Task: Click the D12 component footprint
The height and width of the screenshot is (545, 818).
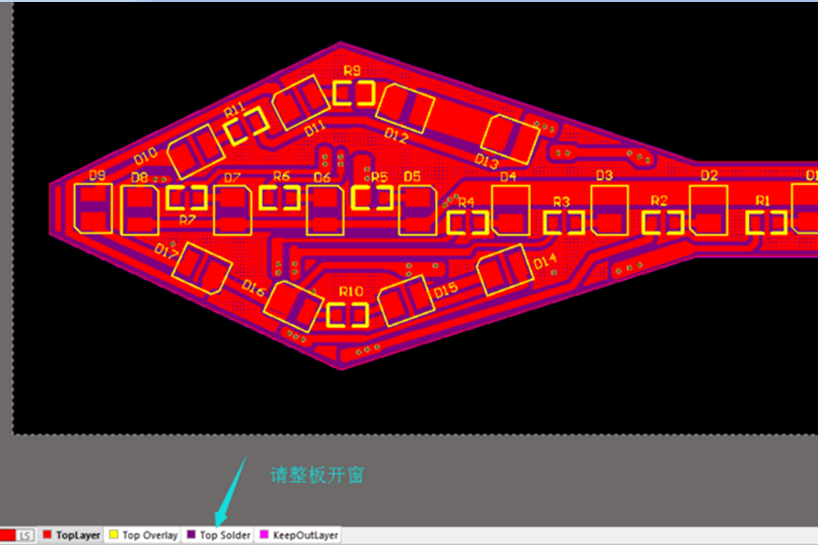Action: coord(406,109)
